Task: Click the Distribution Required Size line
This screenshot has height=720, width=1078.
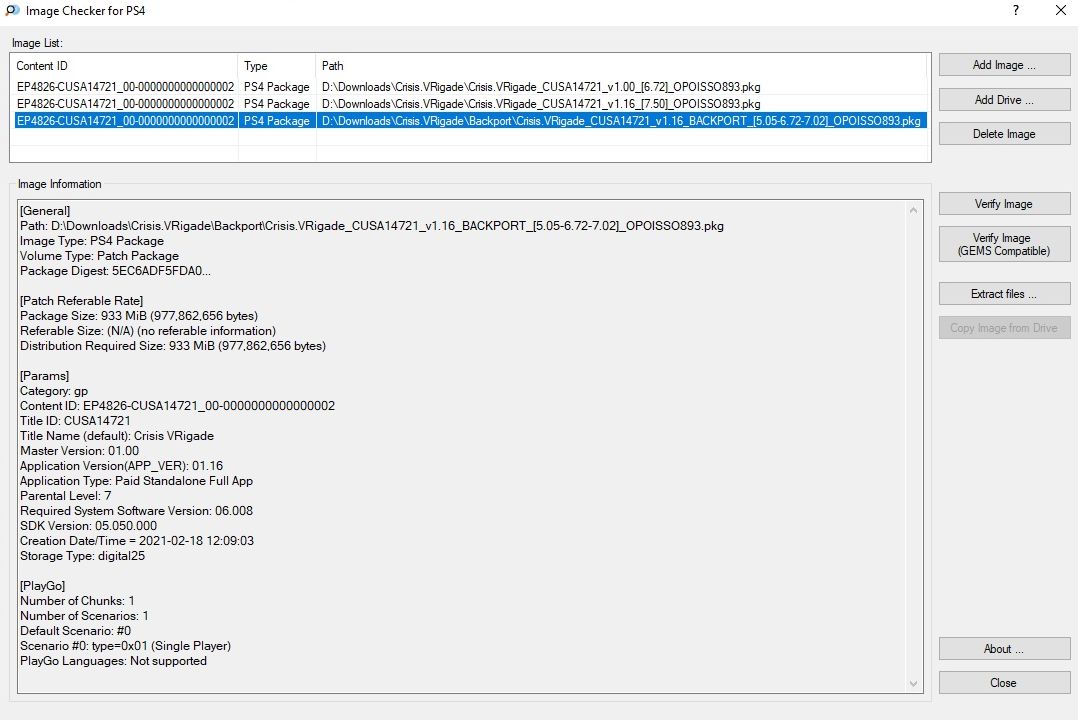Action: pos(173,346)
